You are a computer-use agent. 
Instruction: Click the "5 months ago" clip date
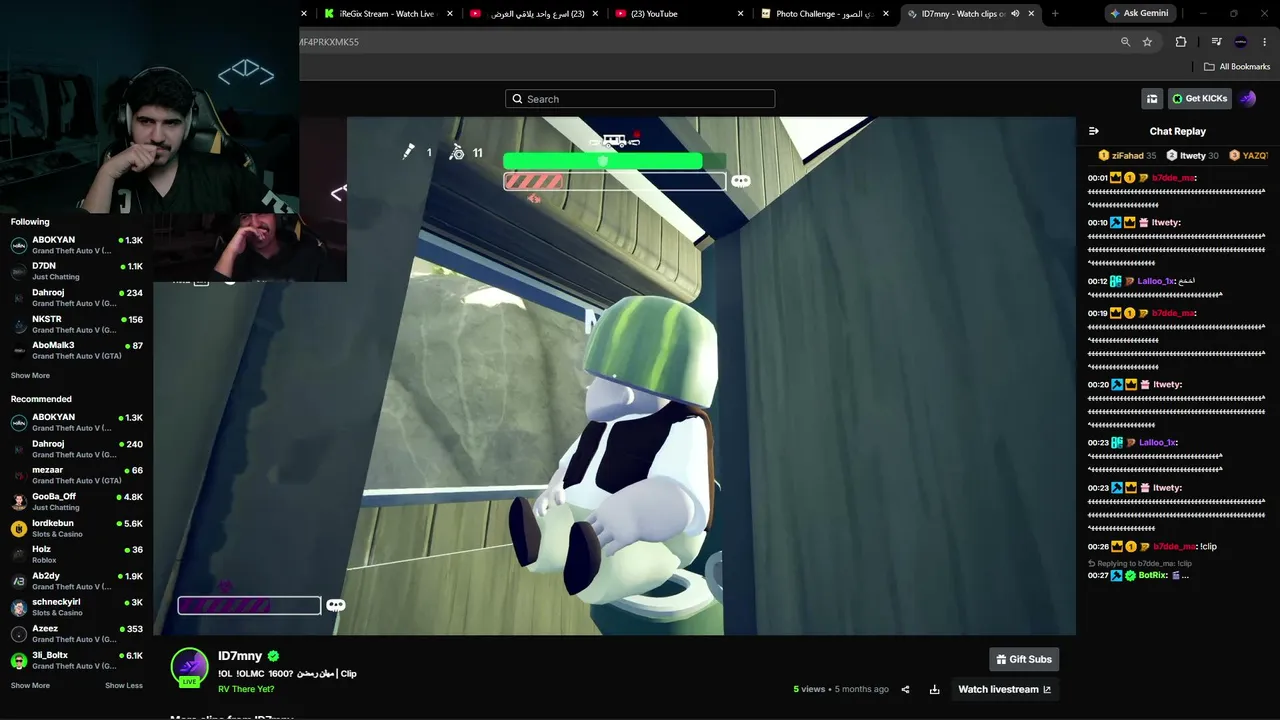(x=863, y=689)
